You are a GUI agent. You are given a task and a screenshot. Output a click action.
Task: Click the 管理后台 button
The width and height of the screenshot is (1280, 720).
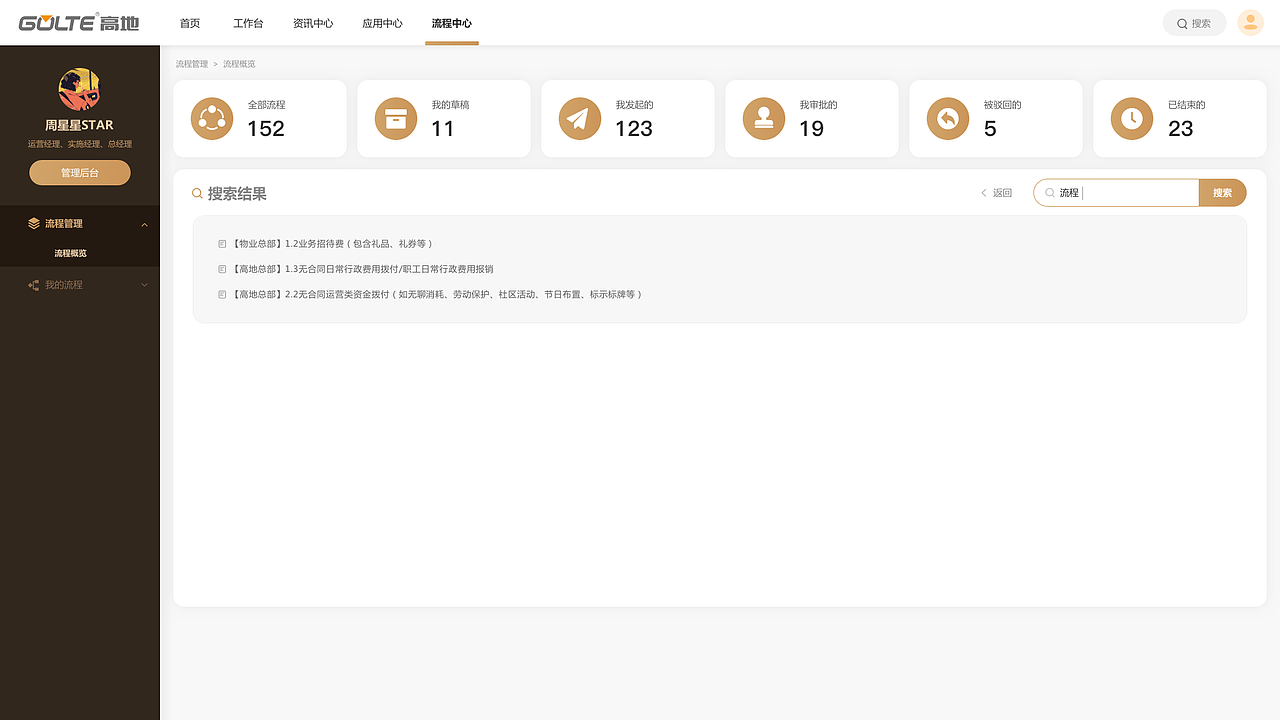pos(80,173)
